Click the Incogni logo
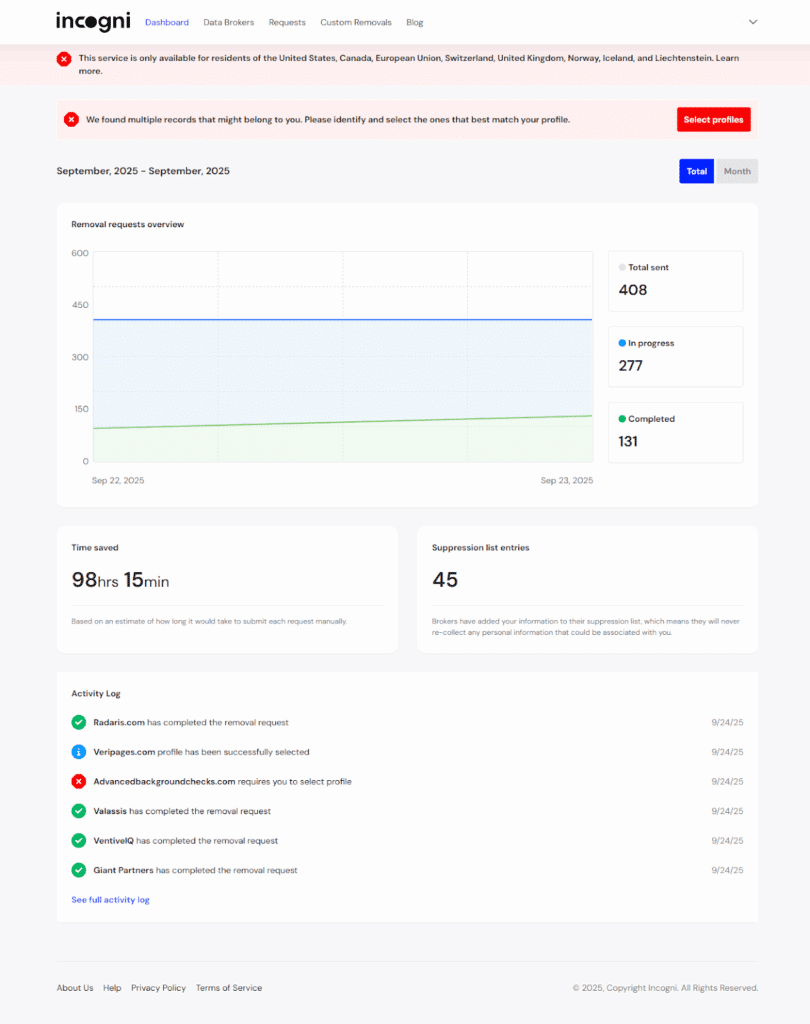 click(93, 21)
